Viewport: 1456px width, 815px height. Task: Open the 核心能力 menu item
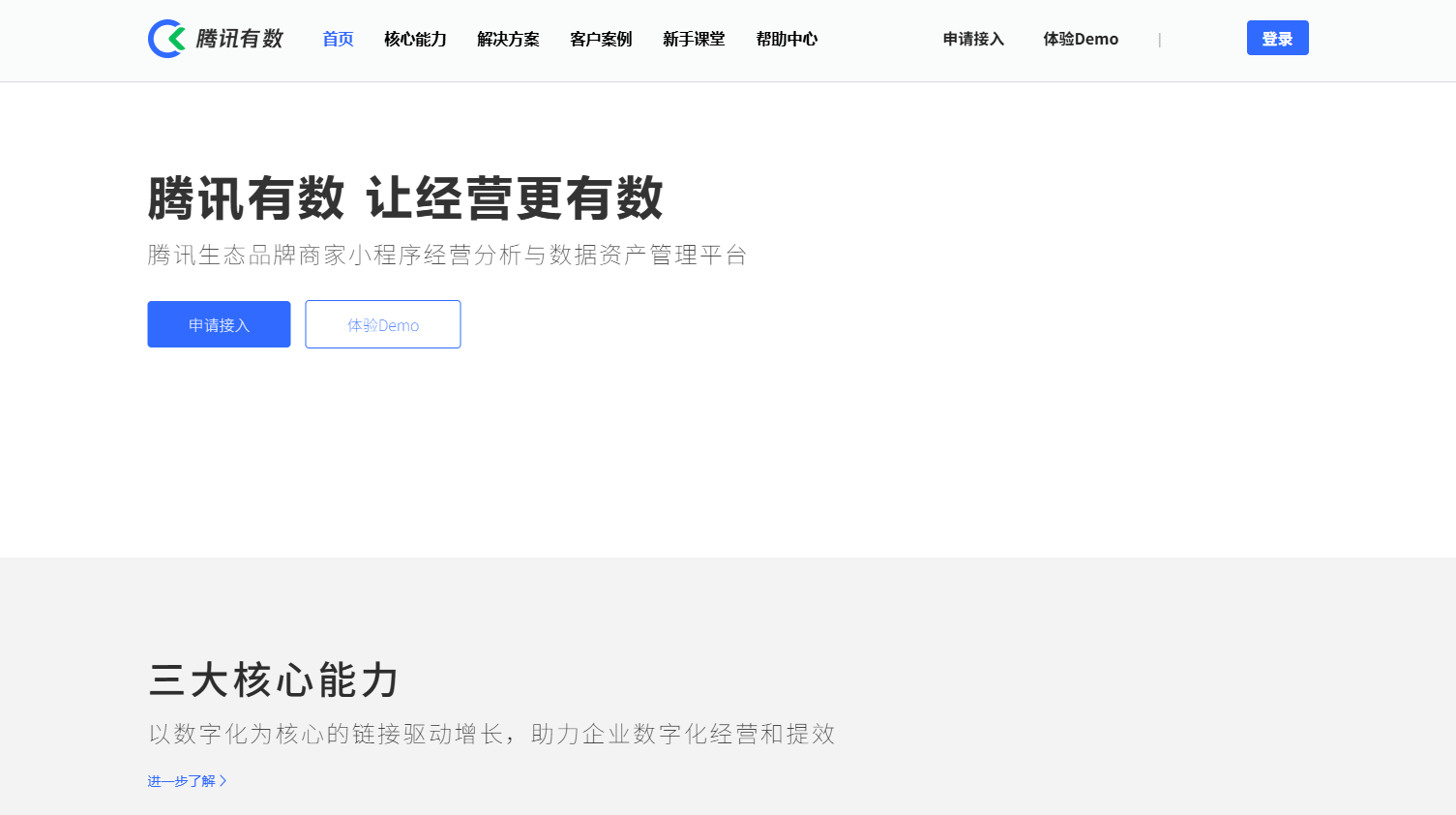pyautogui.click(x=415, y=39)
